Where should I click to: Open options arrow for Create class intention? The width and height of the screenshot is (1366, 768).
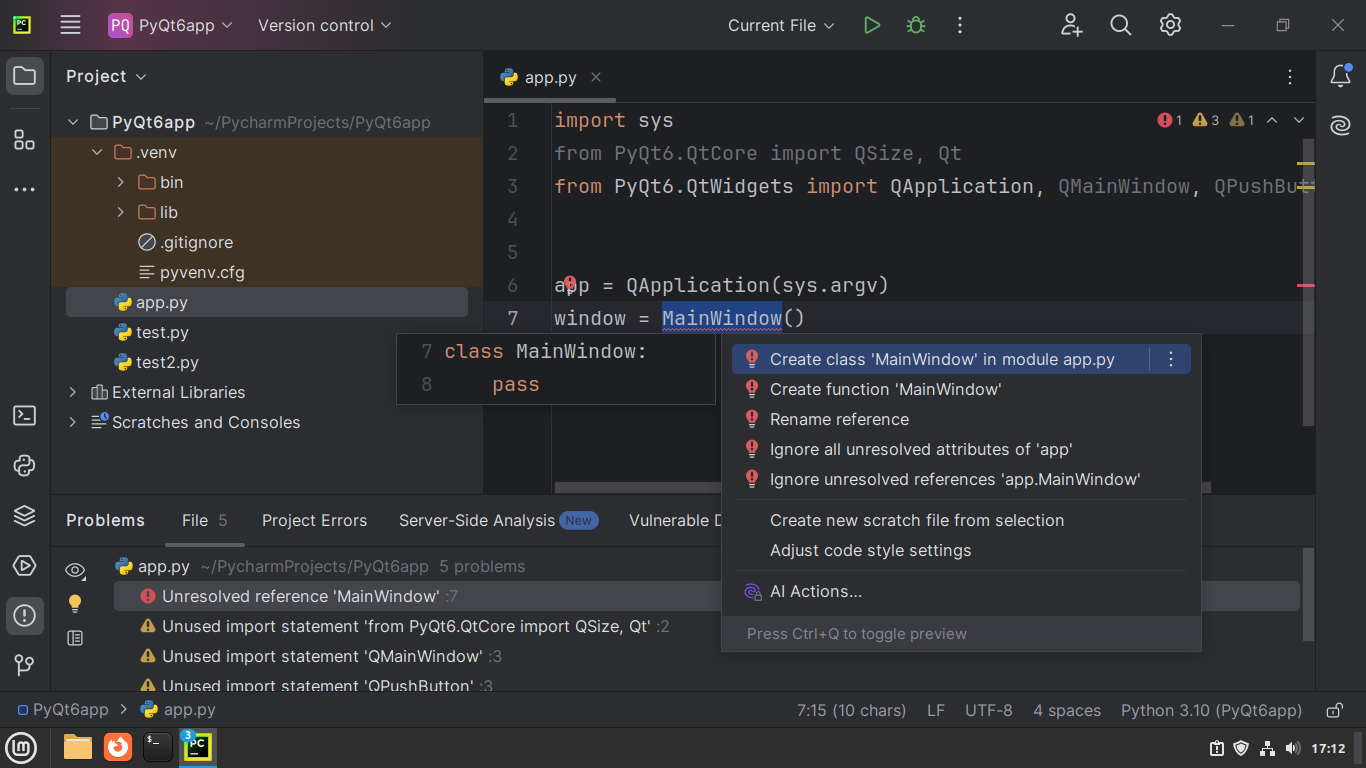(x=1171, y=359)
